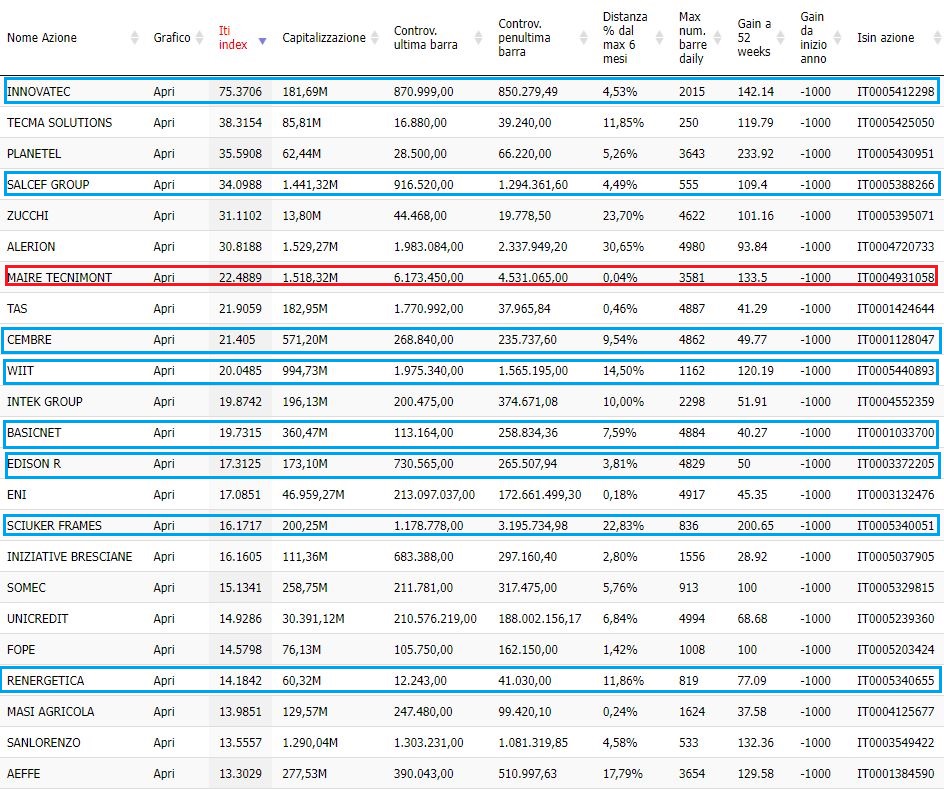Viewport: 944px width, 789px height.
Task: Select the INIZIATIVE BRESCIANE stock name
Action: (69, 557)
